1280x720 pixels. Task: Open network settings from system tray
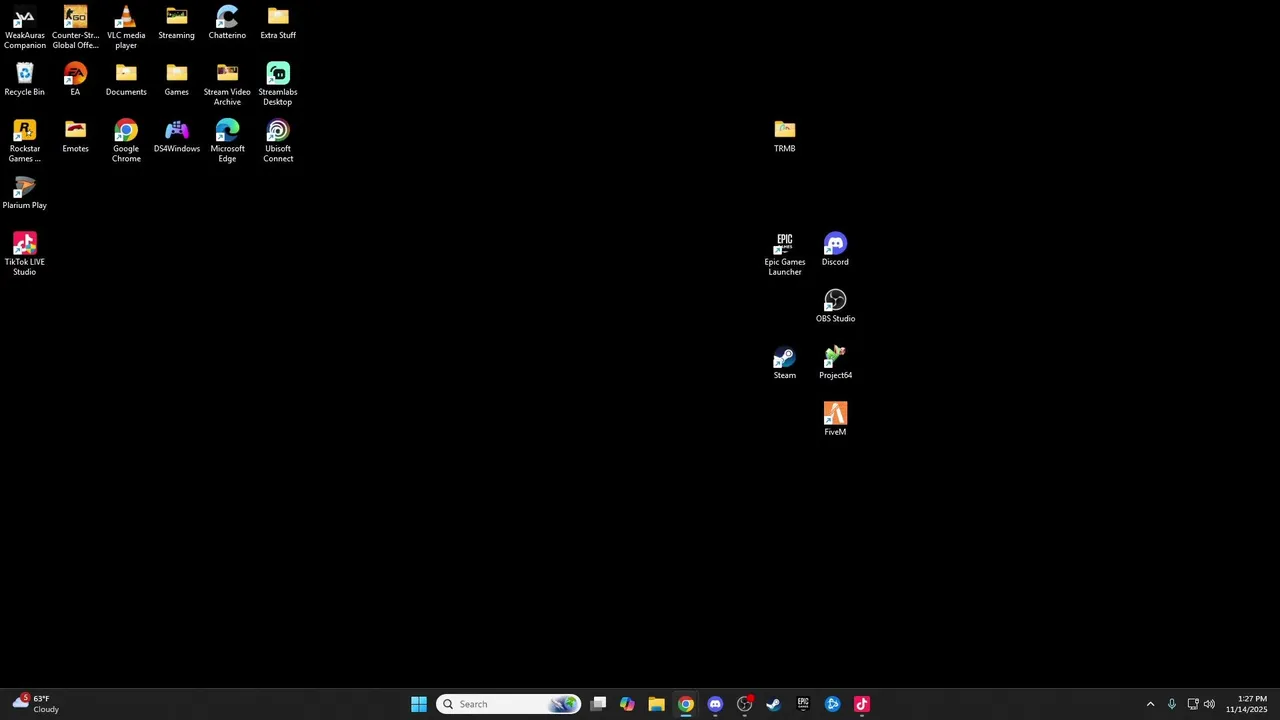tap(1193, 704)
